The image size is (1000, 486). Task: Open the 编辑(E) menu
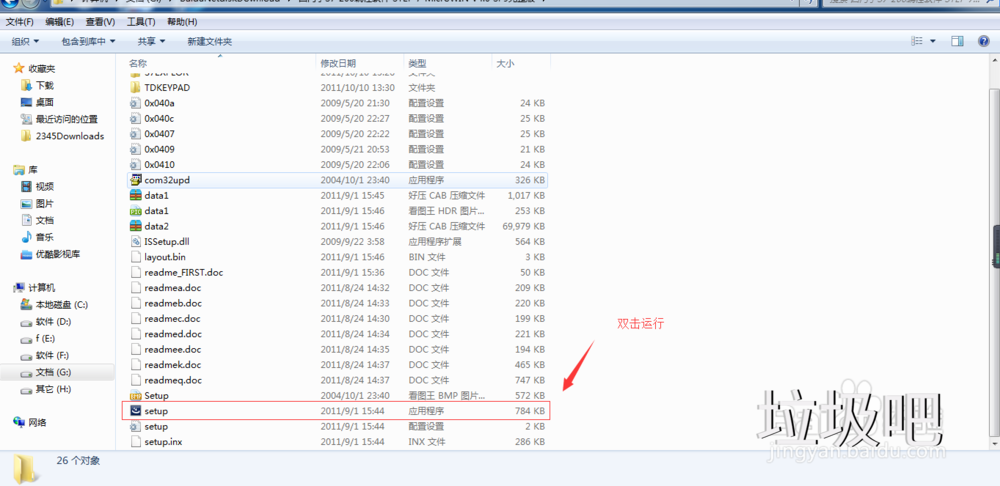[x=59, y=22]
